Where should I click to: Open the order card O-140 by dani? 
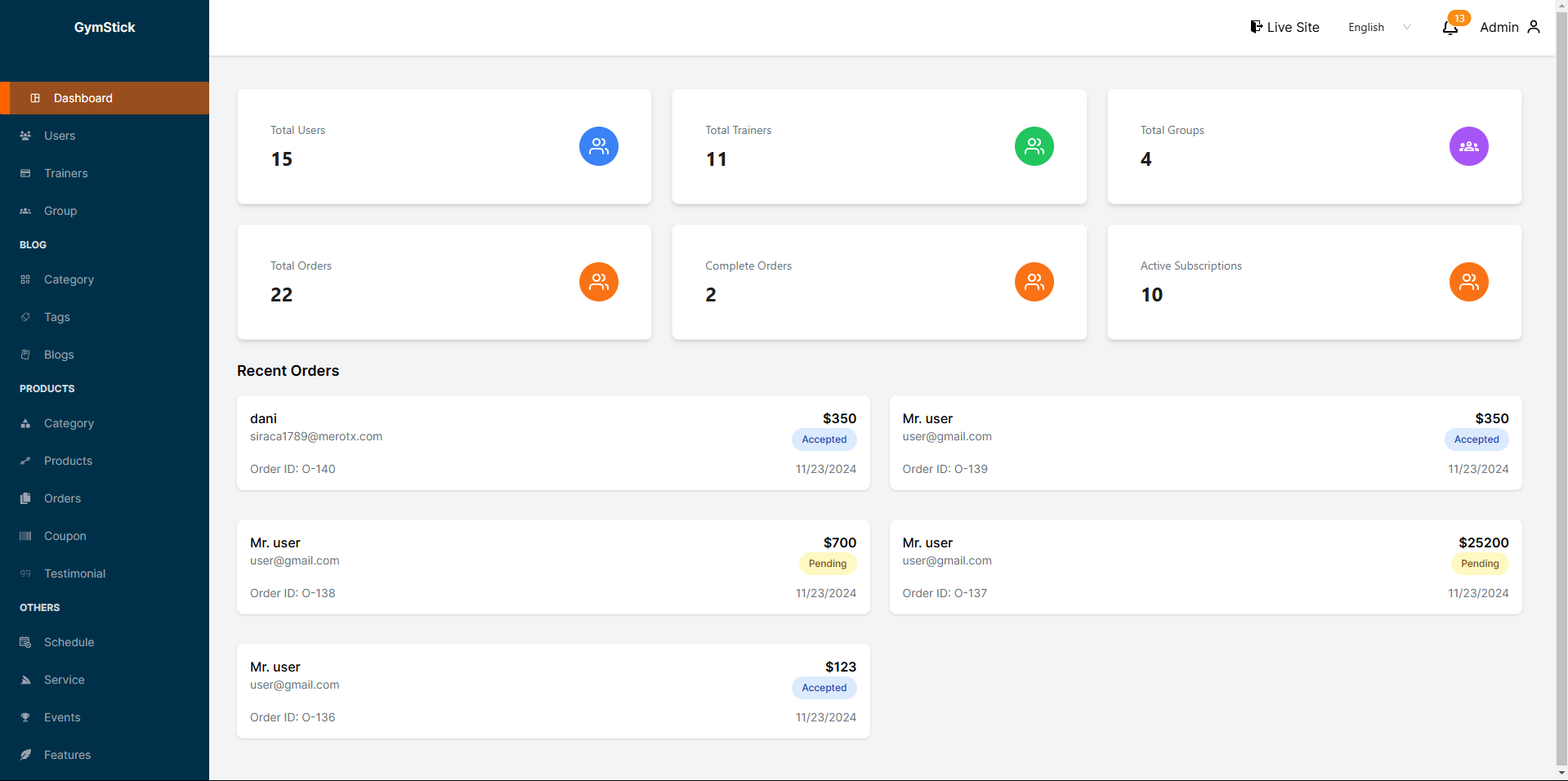(552, 443)
